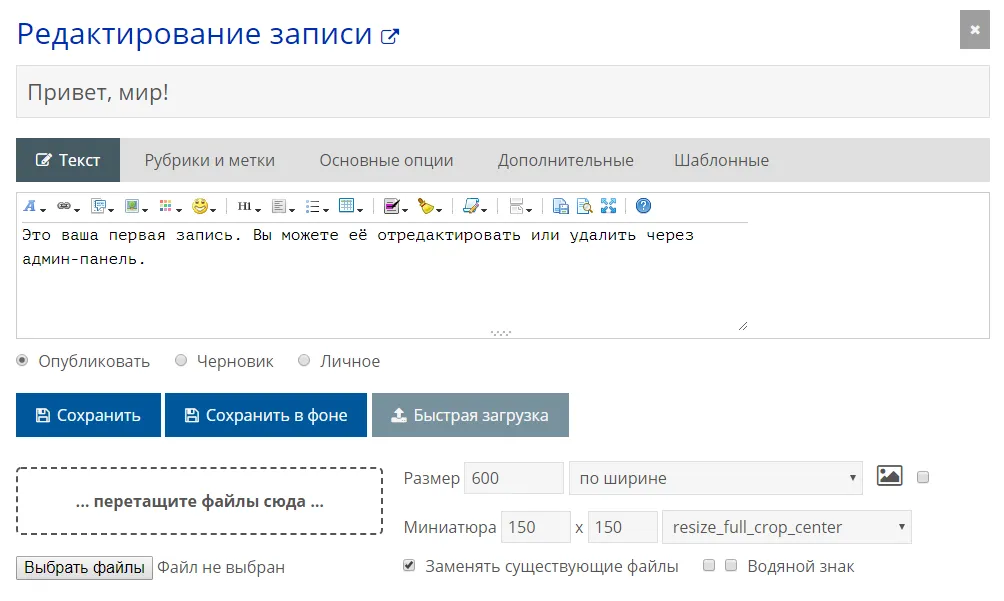This screenshot has height=601, width=1004.
Task: Open the smiley emoticon picker
Action: click(201, 207)
